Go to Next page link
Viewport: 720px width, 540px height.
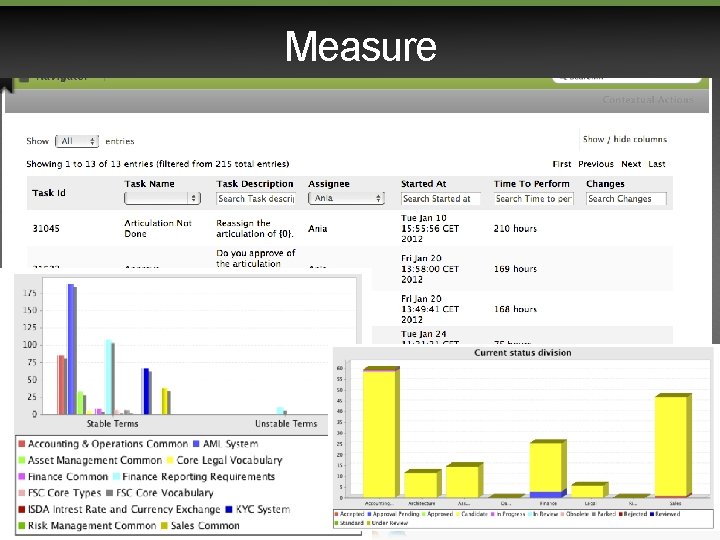click(631, 164)
